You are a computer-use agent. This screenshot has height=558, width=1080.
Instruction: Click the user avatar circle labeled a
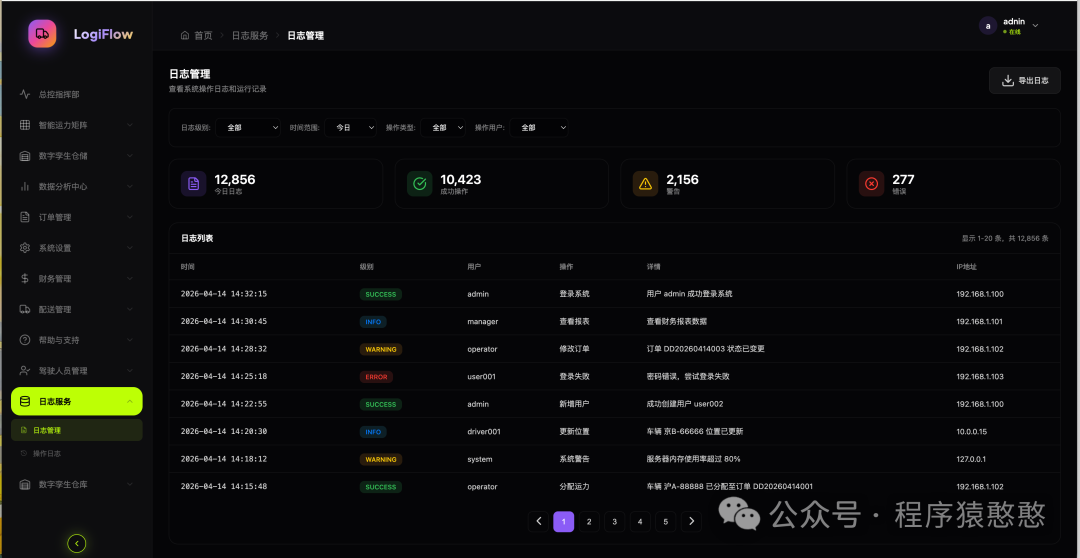point(988,26)
